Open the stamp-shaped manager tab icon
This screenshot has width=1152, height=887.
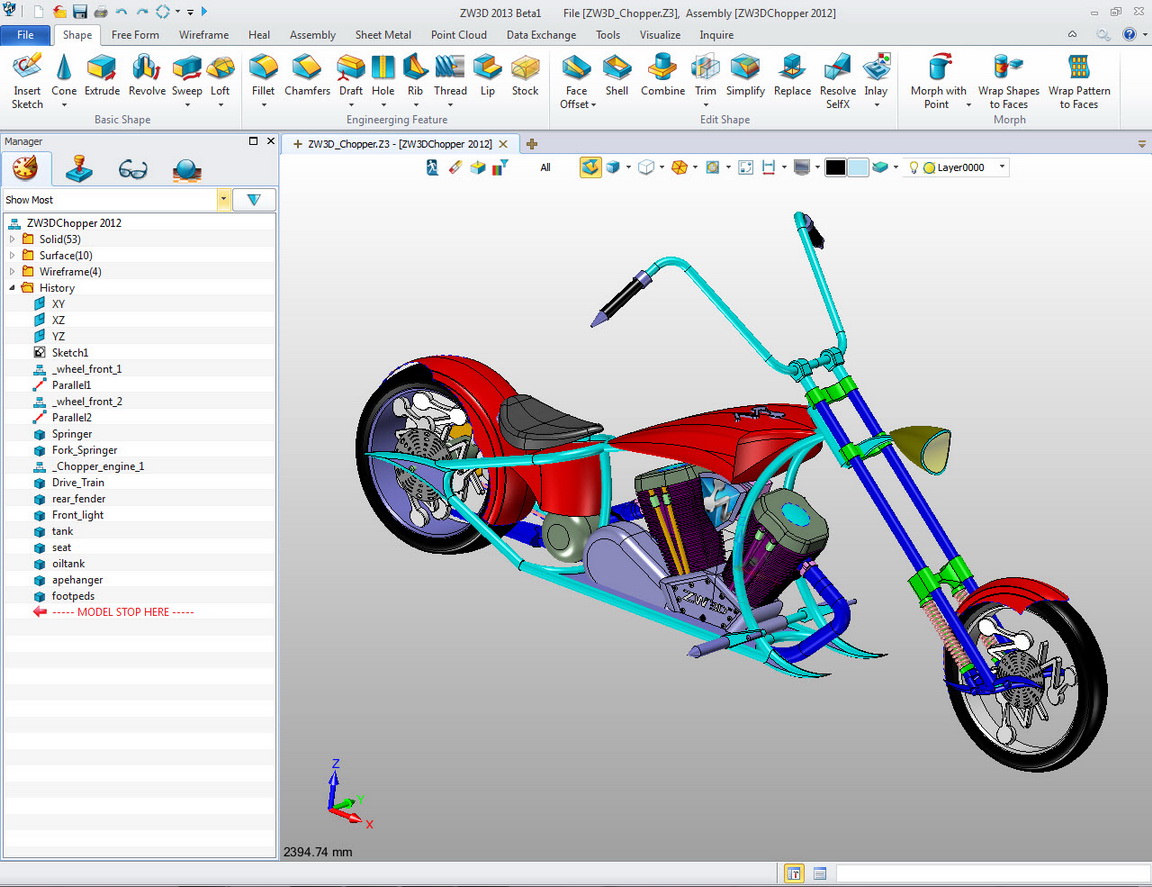click(x=79, y=169)
